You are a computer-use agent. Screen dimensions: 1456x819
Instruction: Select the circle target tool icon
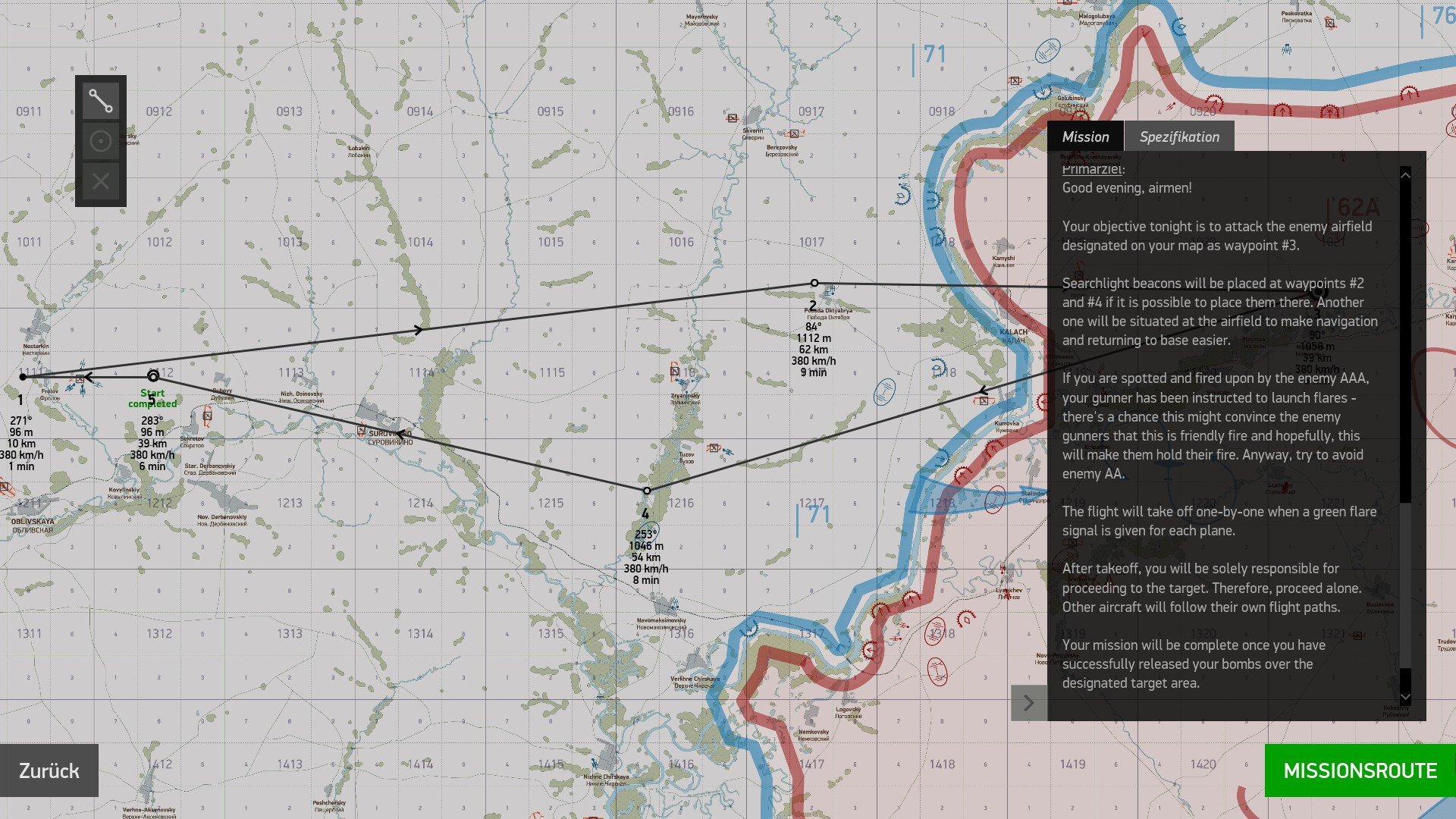coord(101,141)
